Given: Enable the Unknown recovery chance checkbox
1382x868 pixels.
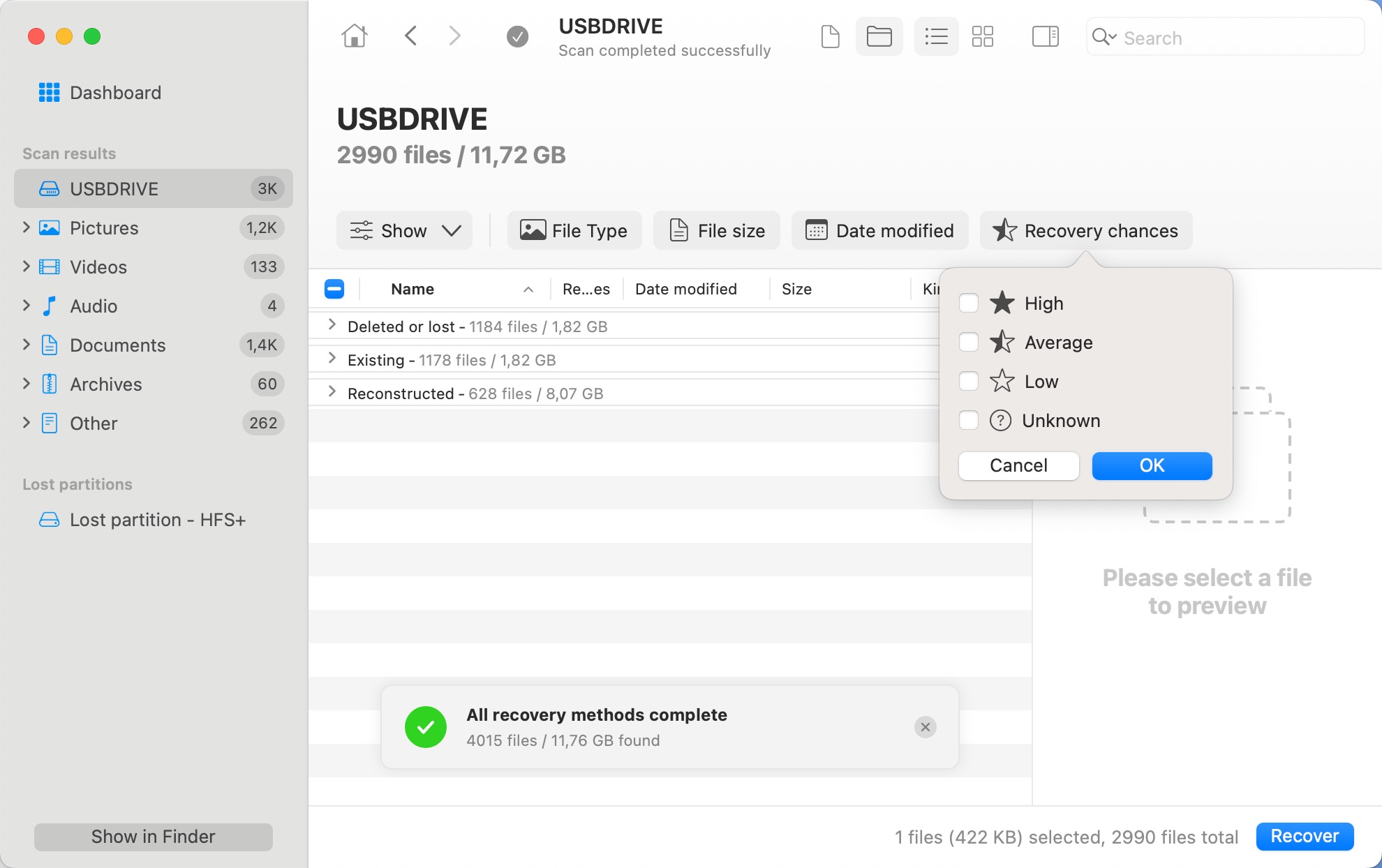Looking at the screenshot, I should click(968, 420).
